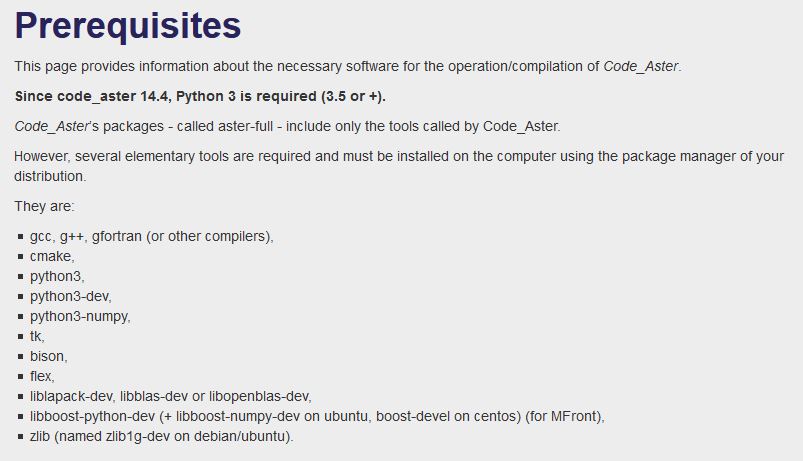Viewport: 803px width, 461px height.
Task: Click the tk list item
Action: point(37,336)
